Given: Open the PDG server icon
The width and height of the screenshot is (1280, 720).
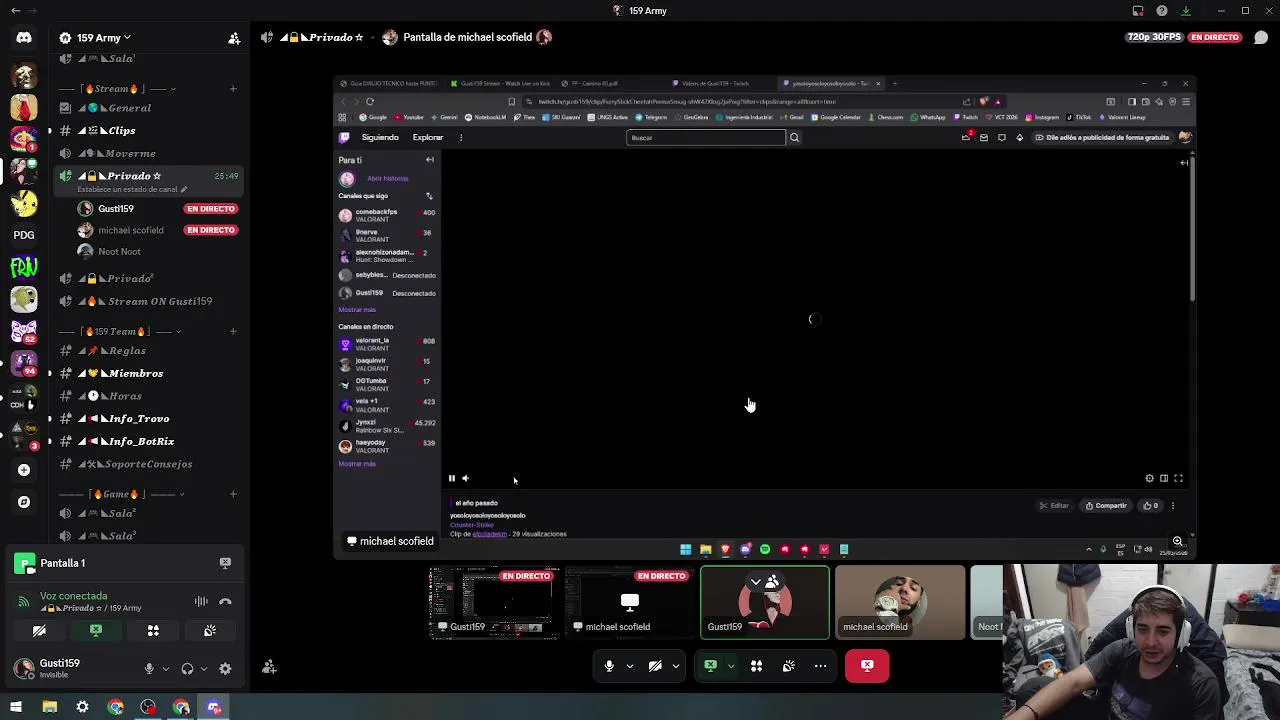Looking at the screenshot, I should tap(24, 235).
